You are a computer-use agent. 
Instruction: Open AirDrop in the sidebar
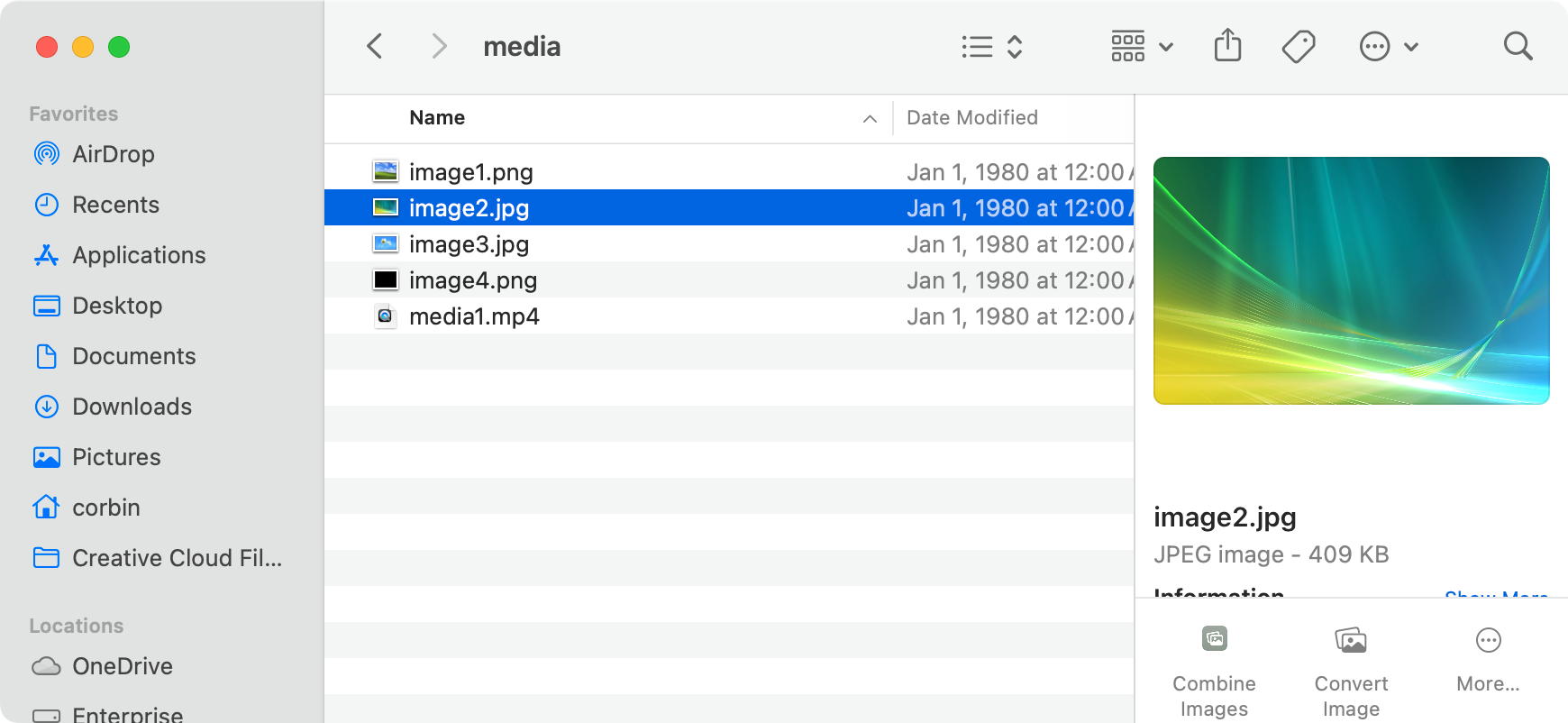coord(114,154)
